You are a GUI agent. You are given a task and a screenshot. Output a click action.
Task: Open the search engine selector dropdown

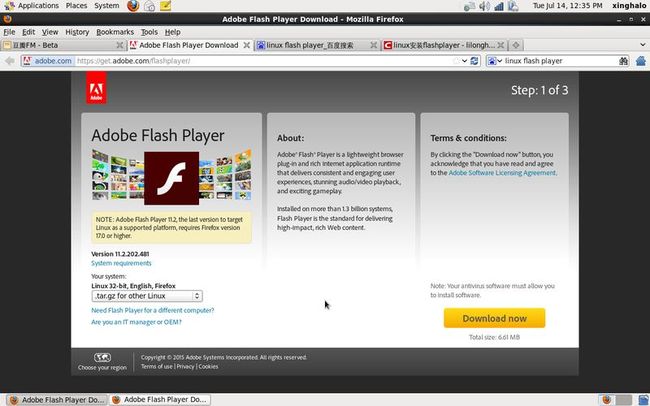(495, 61)
